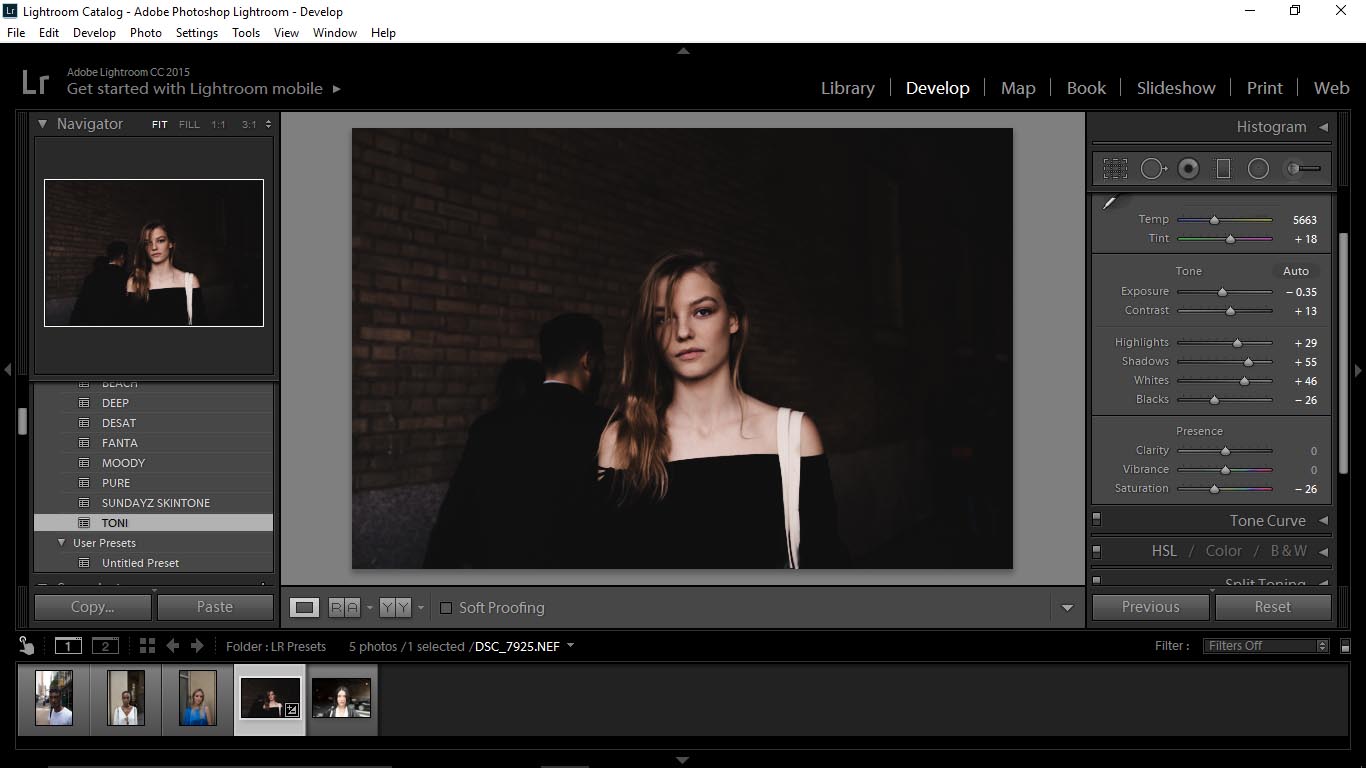The width and height of the screenshot is (1366, 768).
Task: Open Before/After options dropdown arrow
Action: (x=369, y=607)
